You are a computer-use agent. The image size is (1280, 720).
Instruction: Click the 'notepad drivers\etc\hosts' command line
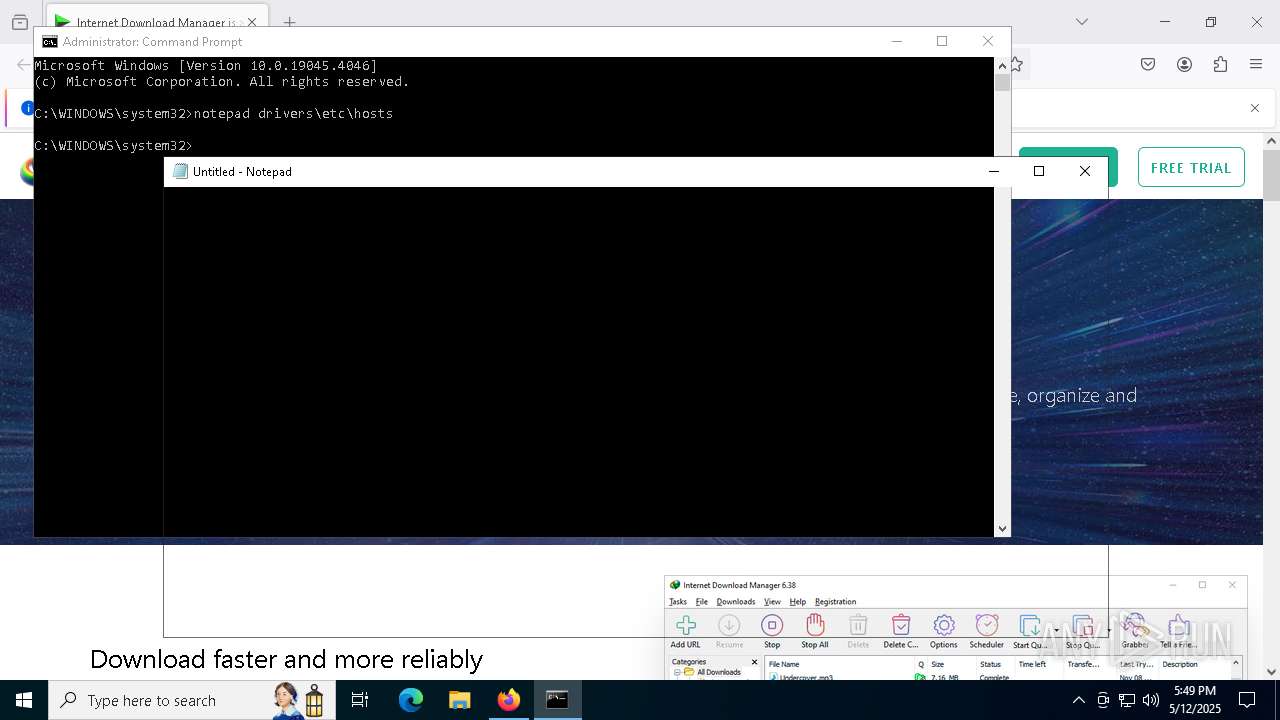coord(293,113)
